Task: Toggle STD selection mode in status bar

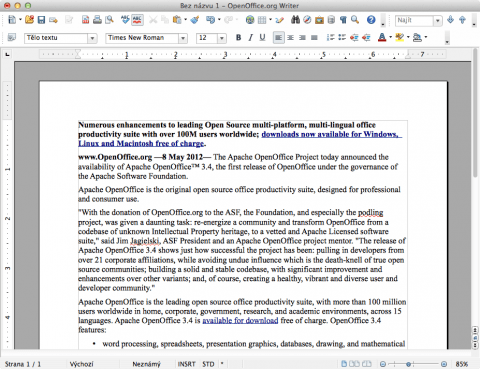Action: tap(208, 364)
